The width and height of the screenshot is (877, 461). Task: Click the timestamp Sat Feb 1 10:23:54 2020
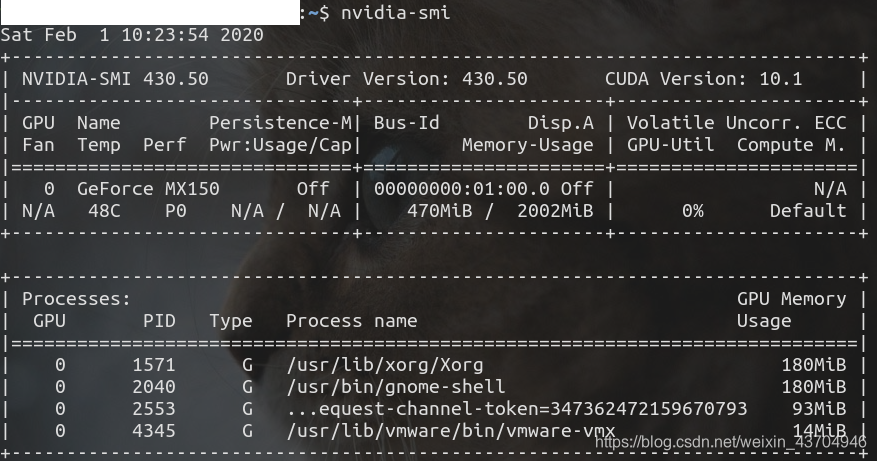coord(132,35)
